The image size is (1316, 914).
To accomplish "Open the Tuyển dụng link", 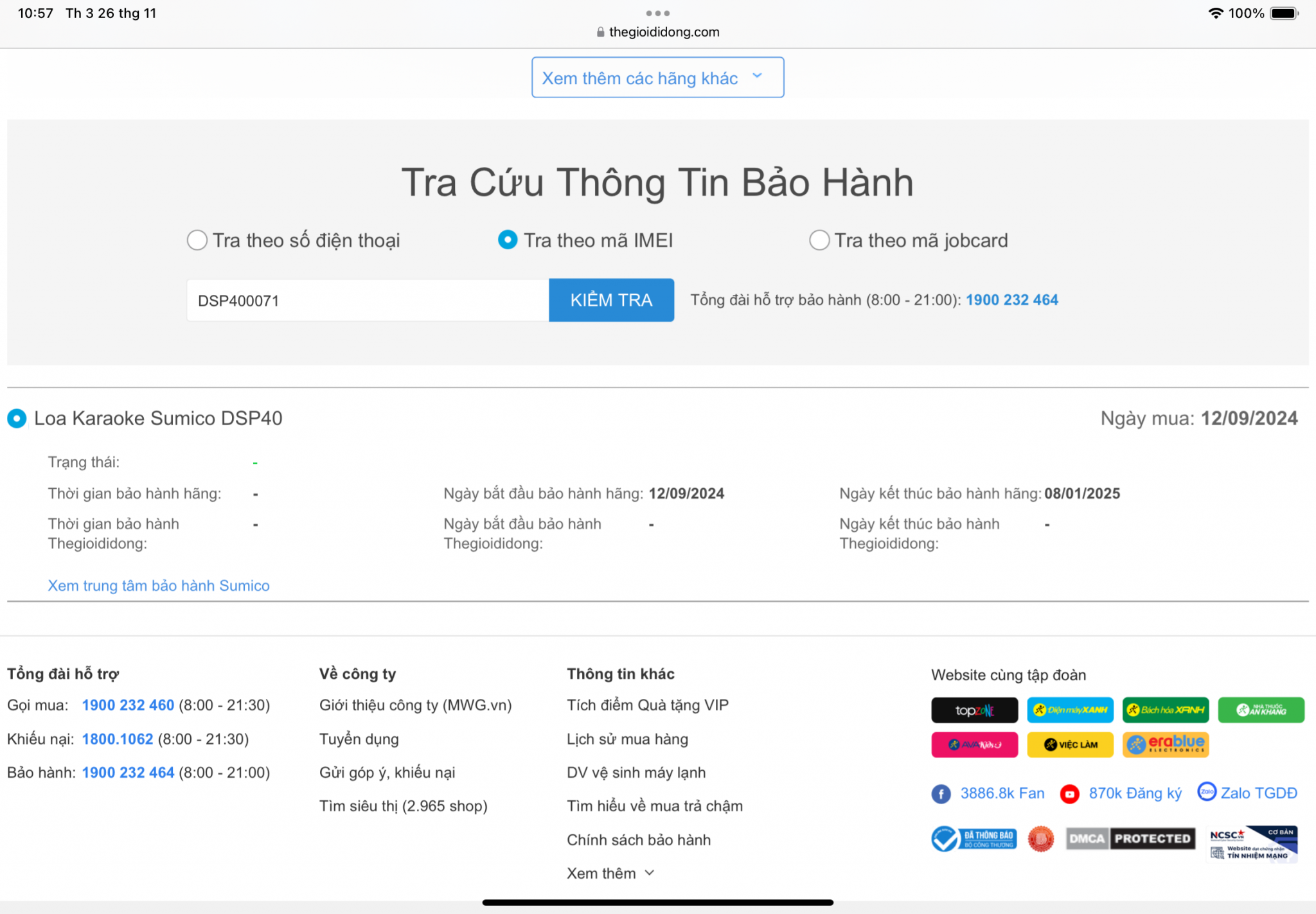I will [359, 739].
